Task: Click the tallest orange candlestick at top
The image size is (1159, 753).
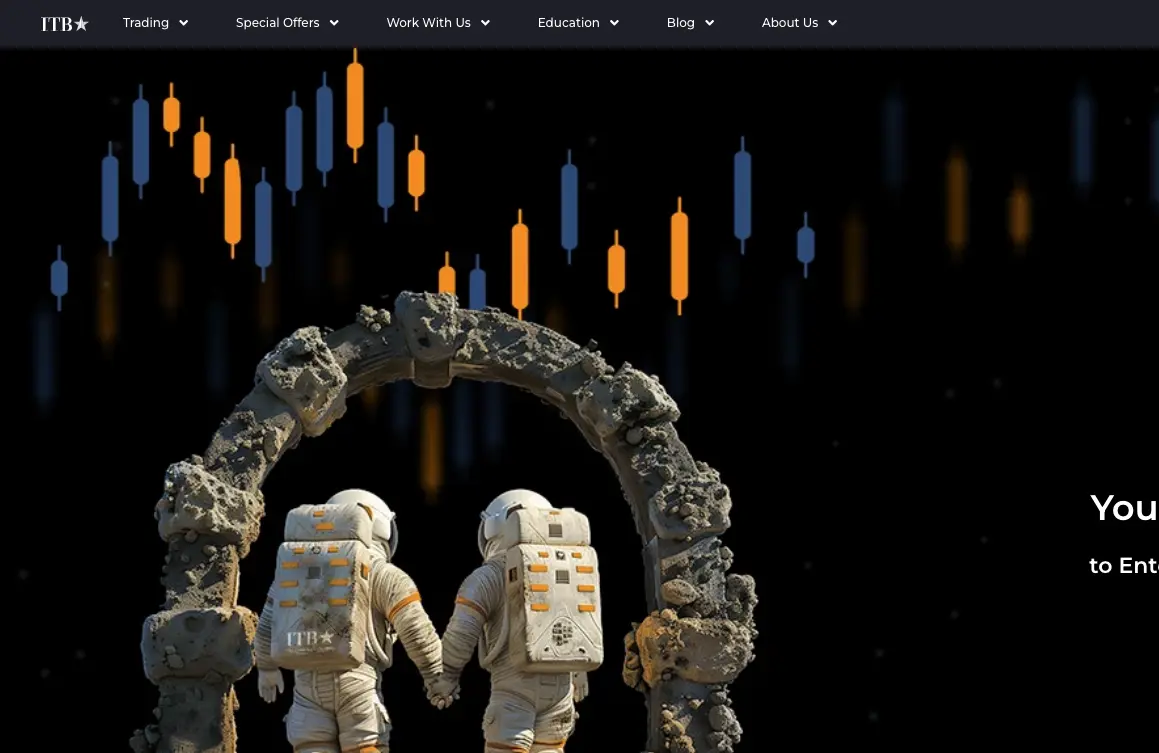Action: [355, 103]
